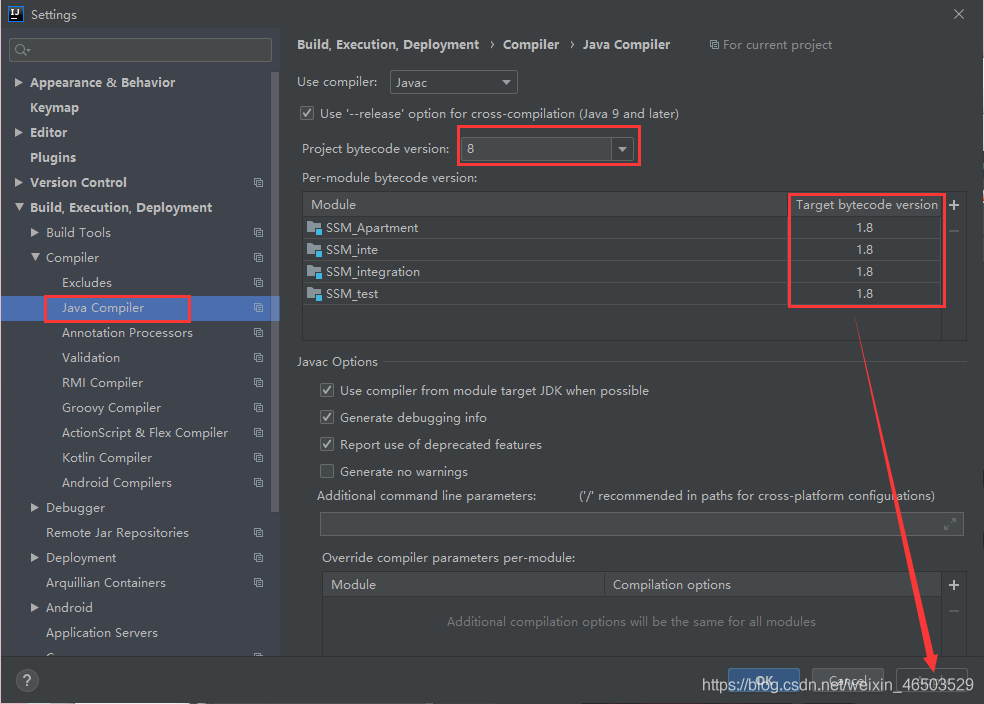
Task: Click 1.8 target version for SSM_inte
Action: (865, 250)
